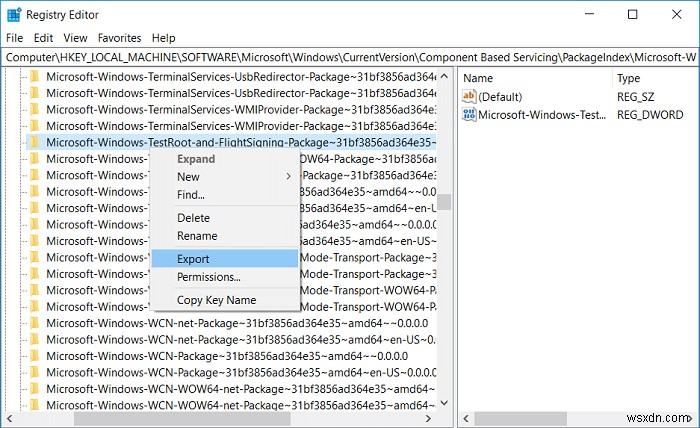Viewport: 700px width, 428px height.
Task: Click the tree horizontal scroll right arrow
Action: 428,419
